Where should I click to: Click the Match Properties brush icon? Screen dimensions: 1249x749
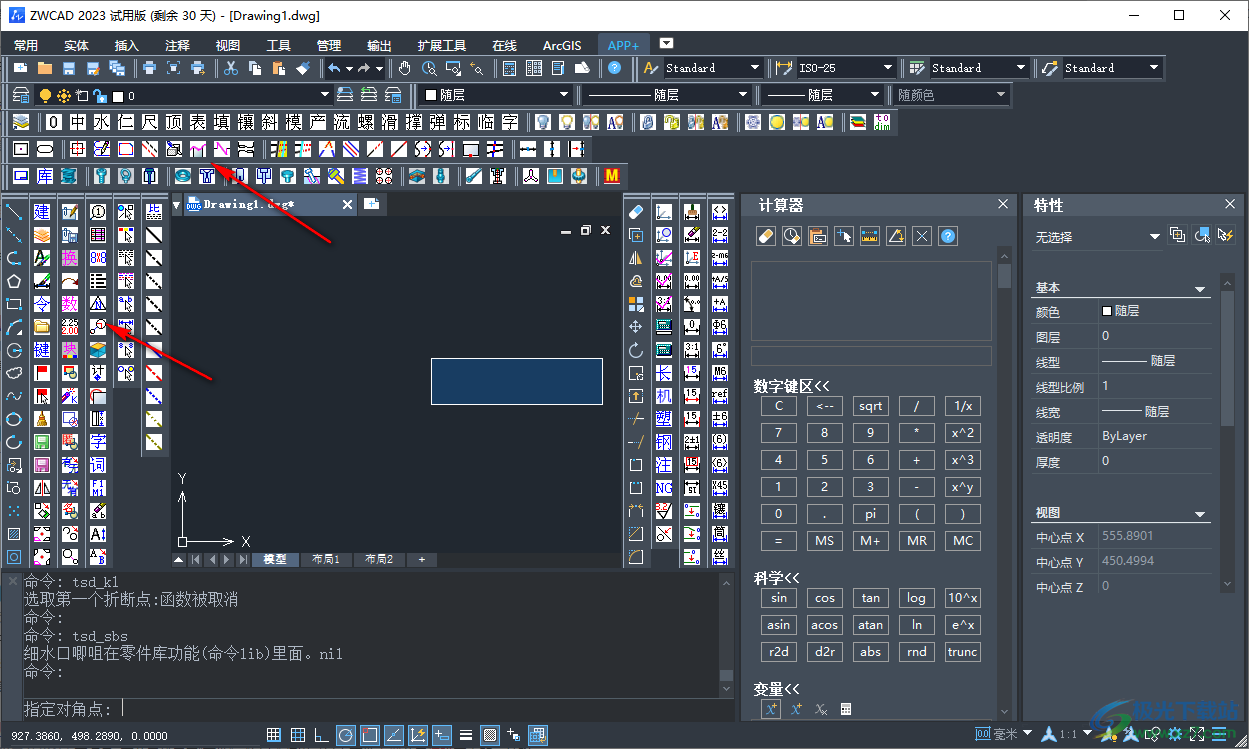304,68
